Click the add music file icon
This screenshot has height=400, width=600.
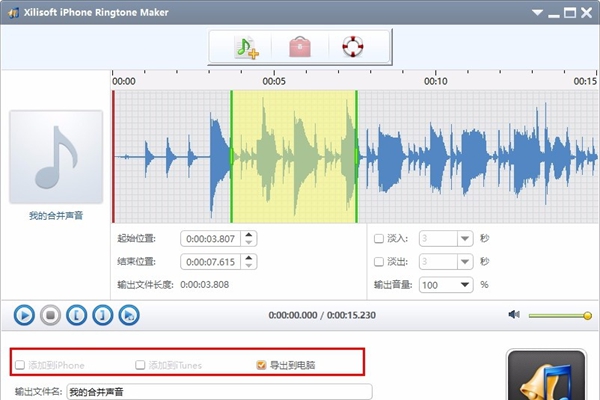pyautogui.click(x=246, y=47)
